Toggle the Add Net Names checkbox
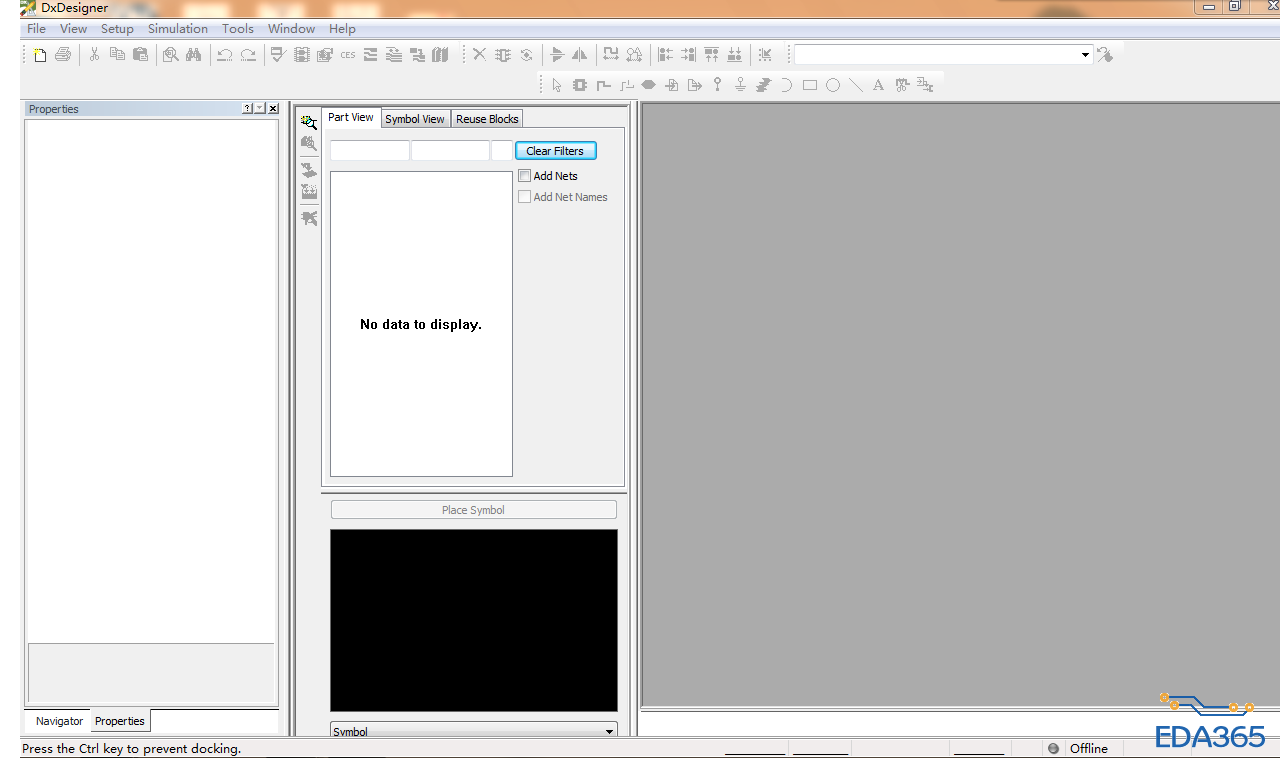This screenshot has width=1281, height=758. pyautogui.click(x=524, y=197)
